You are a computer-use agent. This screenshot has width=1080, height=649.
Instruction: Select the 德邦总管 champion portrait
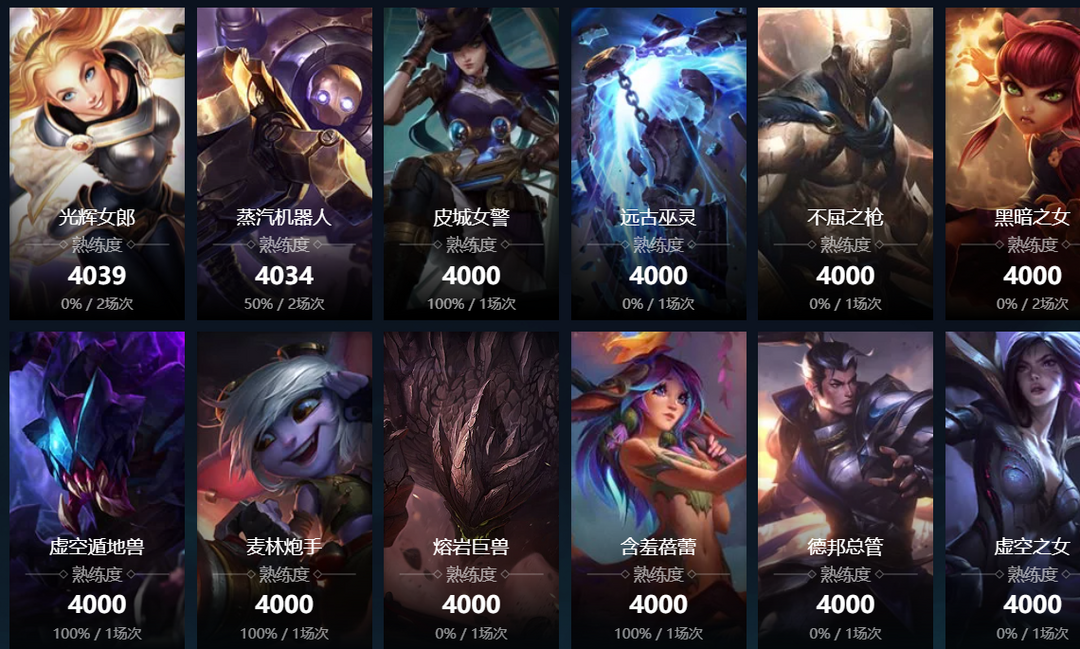click(845, 491)
